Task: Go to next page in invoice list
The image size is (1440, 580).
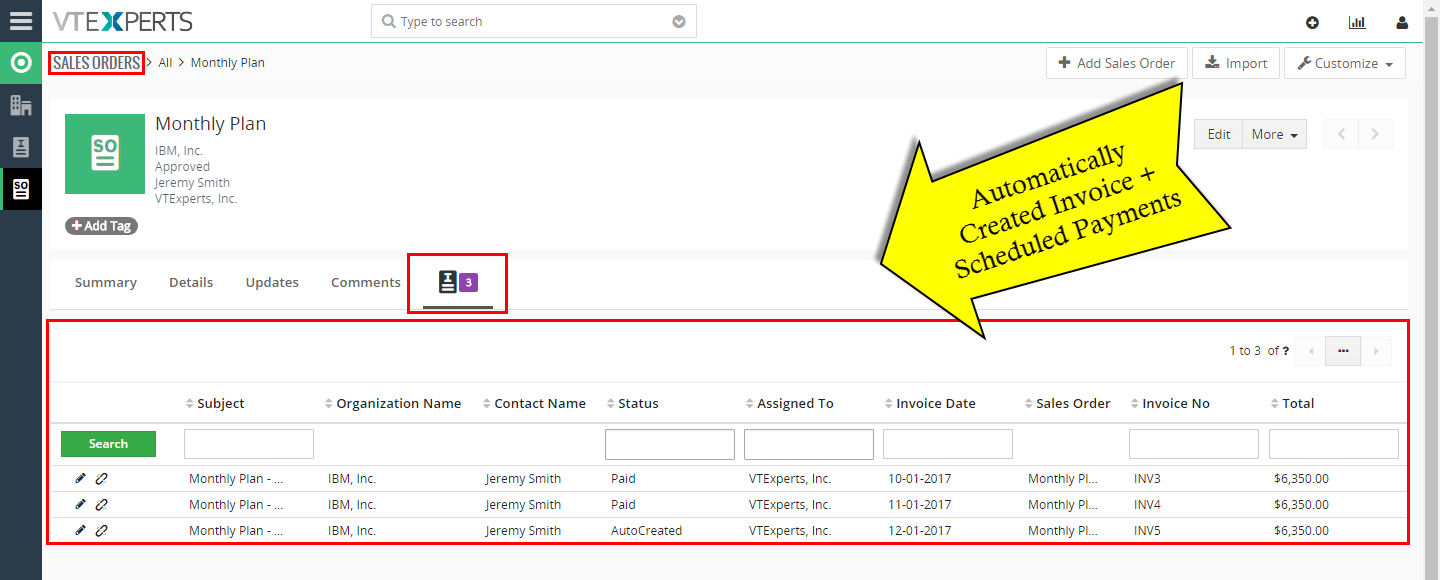Action: [x=1376, y=351]
